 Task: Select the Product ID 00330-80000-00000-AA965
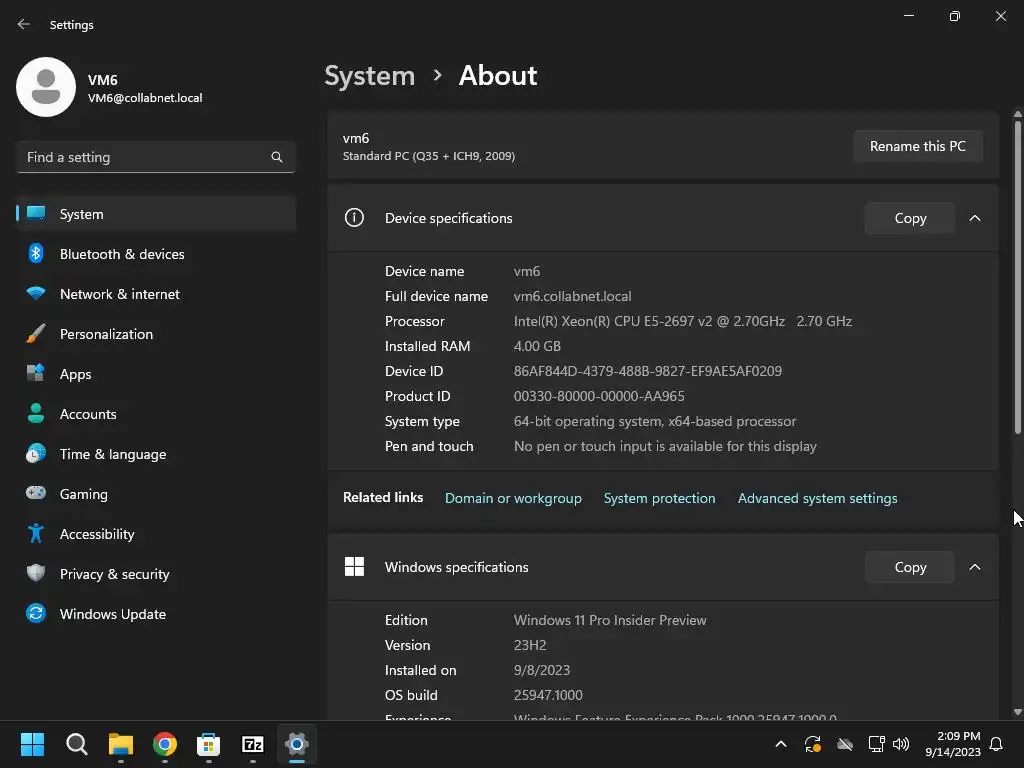[x=599, y=396]
